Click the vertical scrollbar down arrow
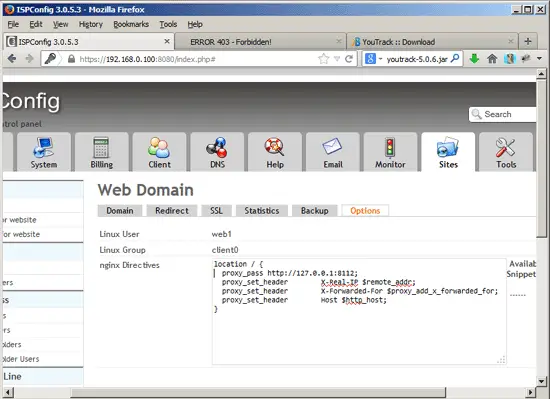This screenshot has width=550, height=399. click(541, 381)
